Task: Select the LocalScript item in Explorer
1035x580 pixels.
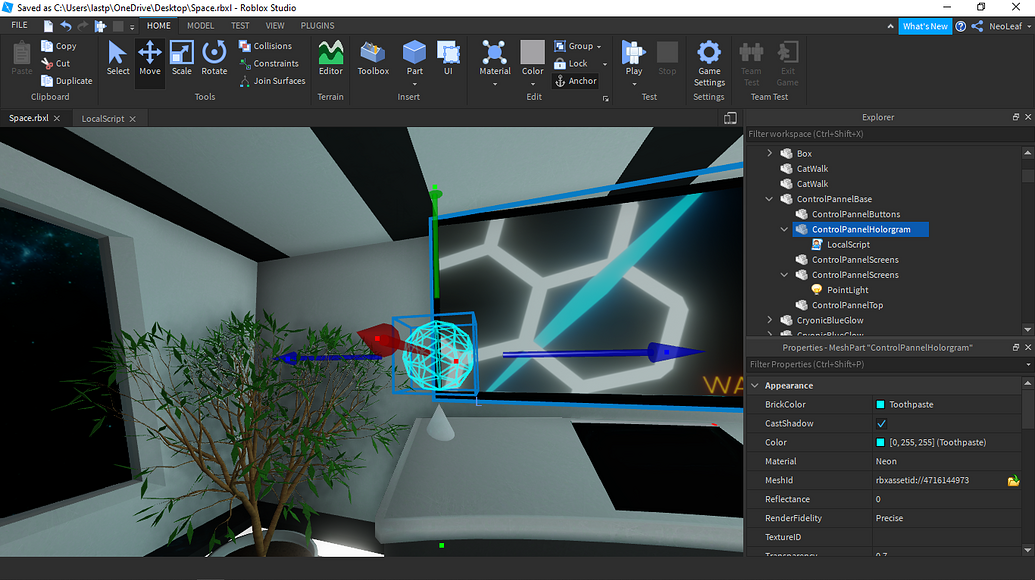Action: click(848, 244)
